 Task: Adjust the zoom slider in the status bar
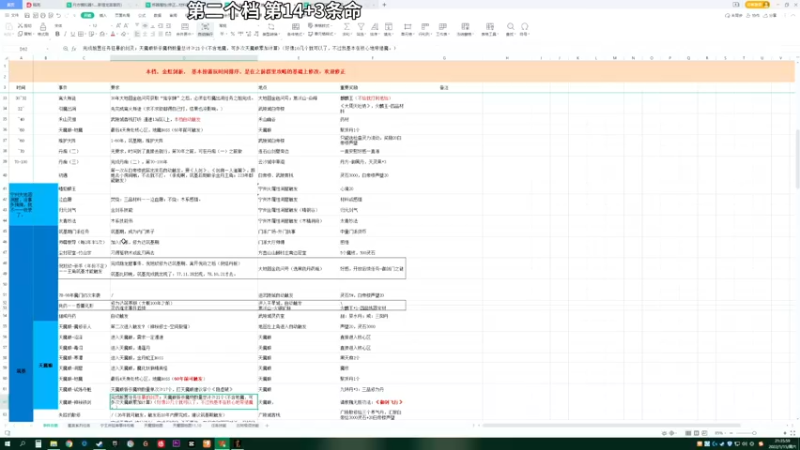(x=754, y=433)
